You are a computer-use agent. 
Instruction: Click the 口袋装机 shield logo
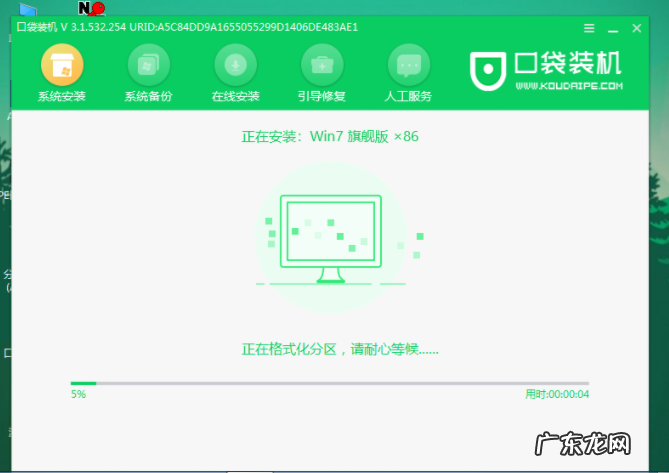pyautogui.click(x=488, y=71)
